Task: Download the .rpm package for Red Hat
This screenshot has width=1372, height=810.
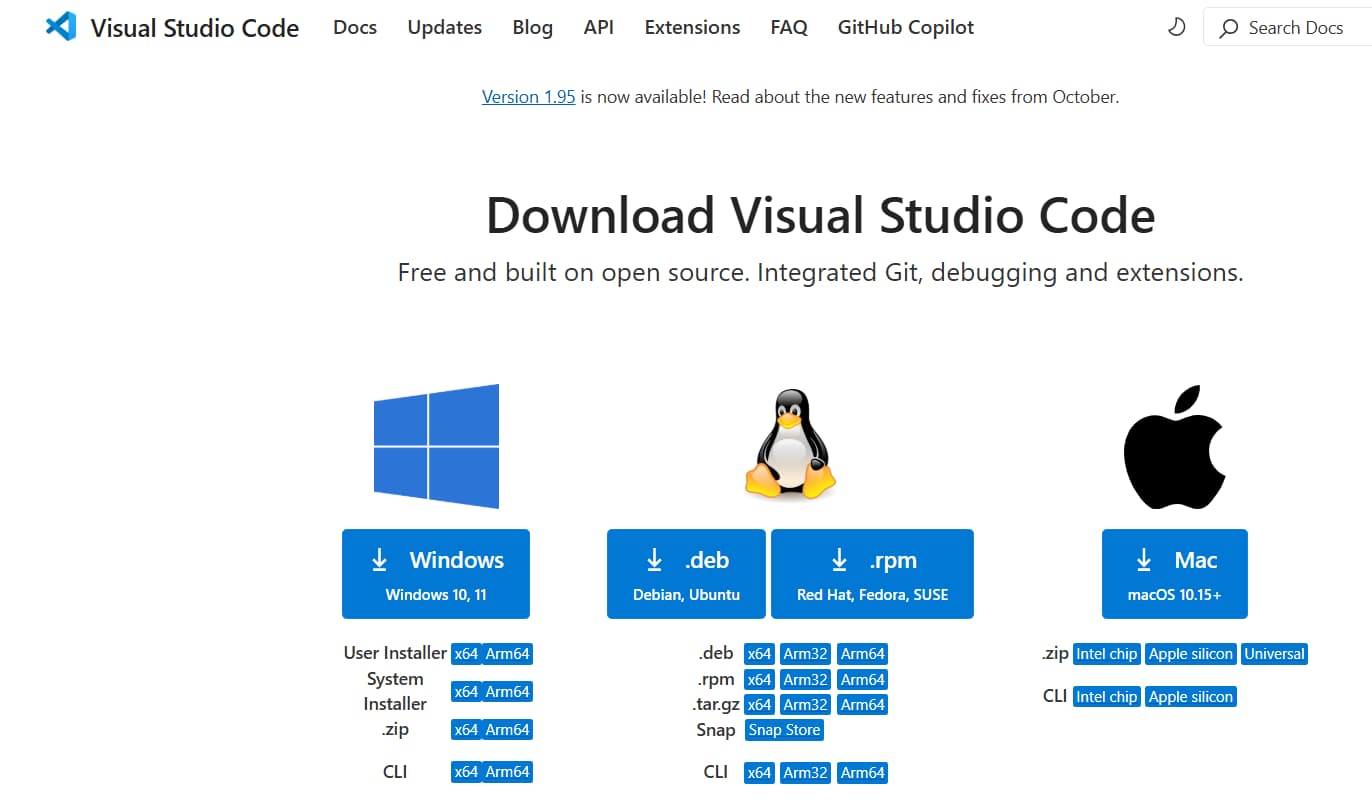Action: [x=872, y=574]
